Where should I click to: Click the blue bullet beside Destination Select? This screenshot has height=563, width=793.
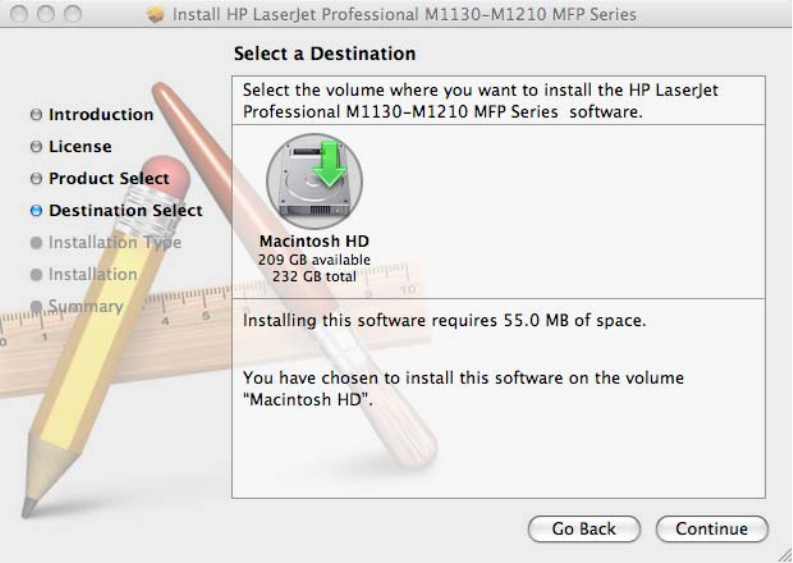36,210
